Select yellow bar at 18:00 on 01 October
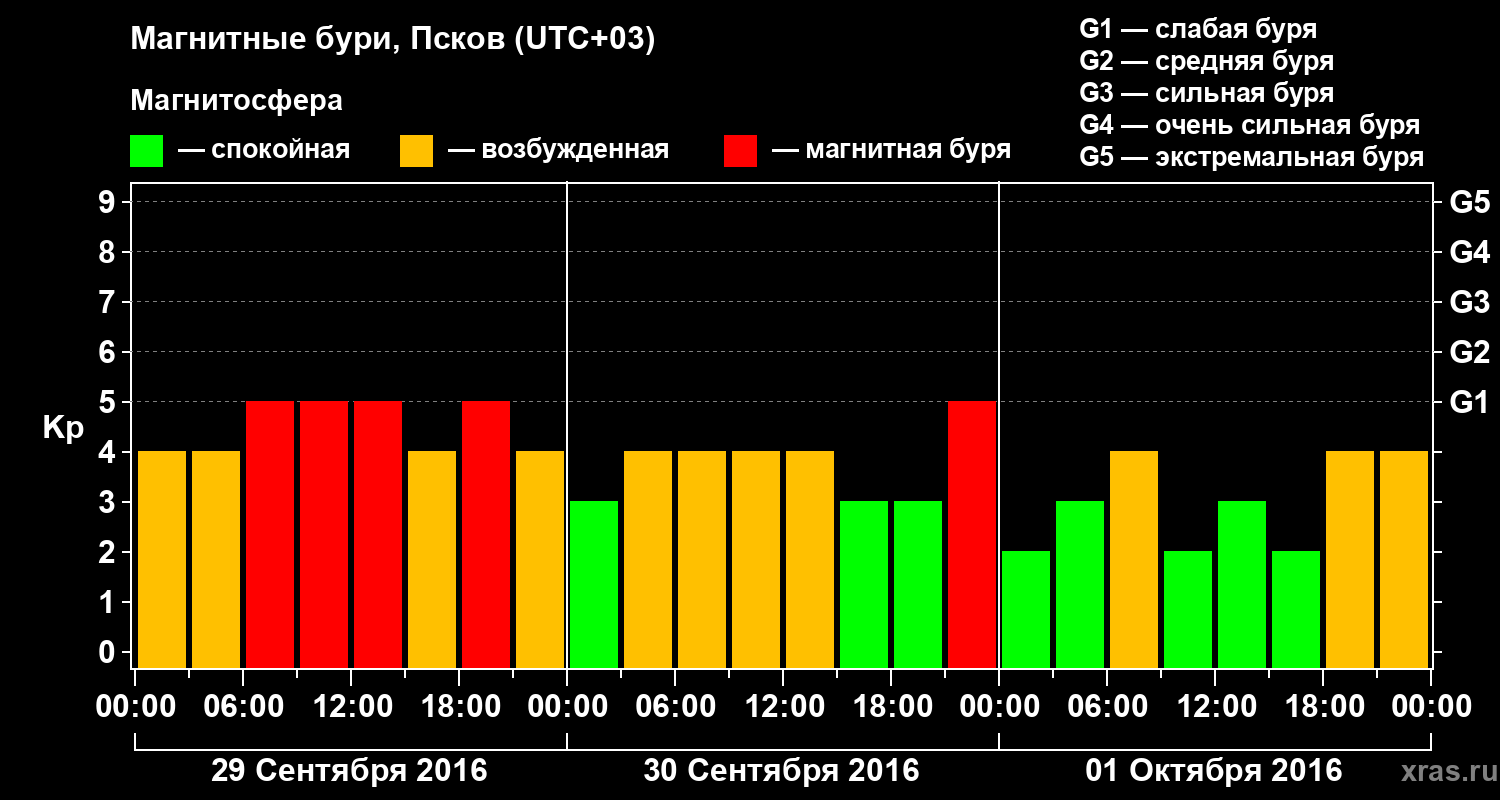The height and width of the screenshot is (800, 1500). click(x=1350, y=560)
